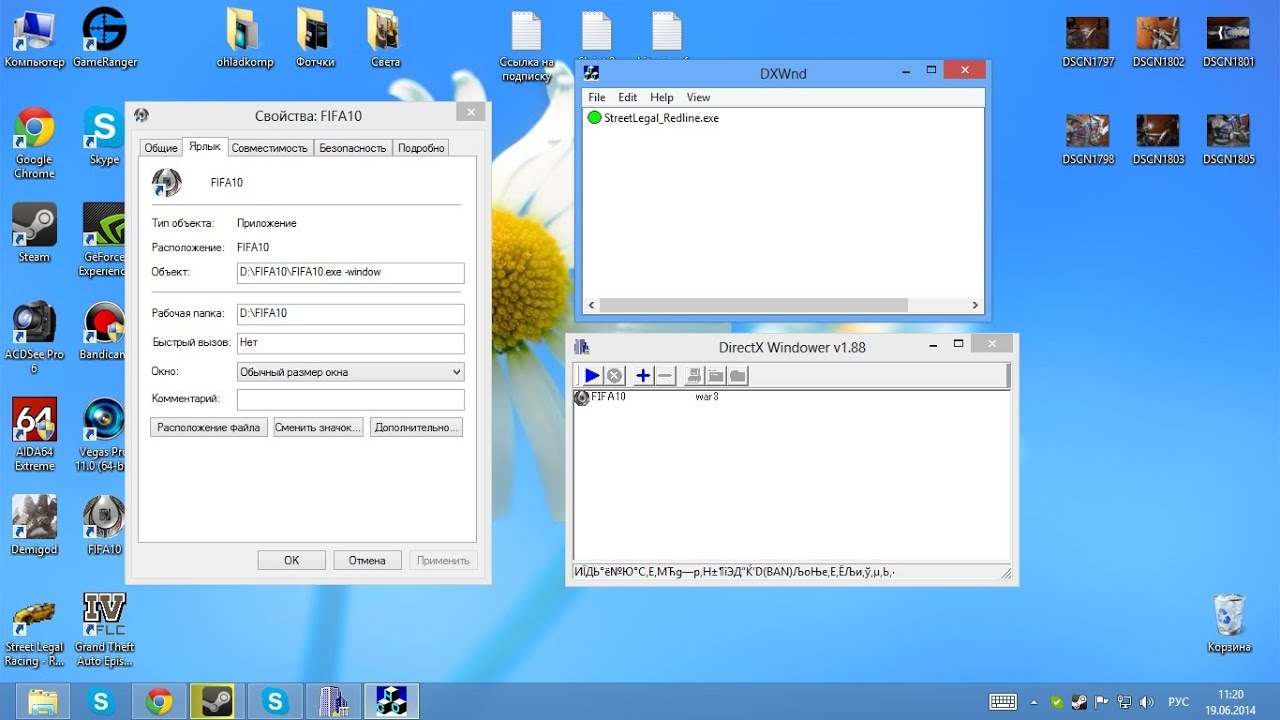Click the Grand Theft Auto Episodes desktop icon
This screenshot has width=1280, height=720.
104,629
